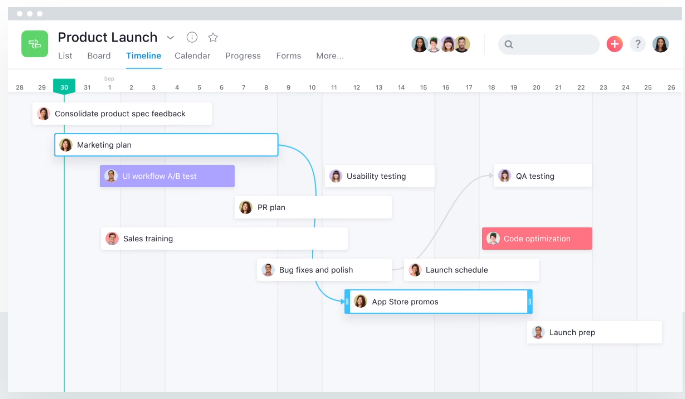
Task: Click the search magnifier icon
Action: click(x=509, y=44)
